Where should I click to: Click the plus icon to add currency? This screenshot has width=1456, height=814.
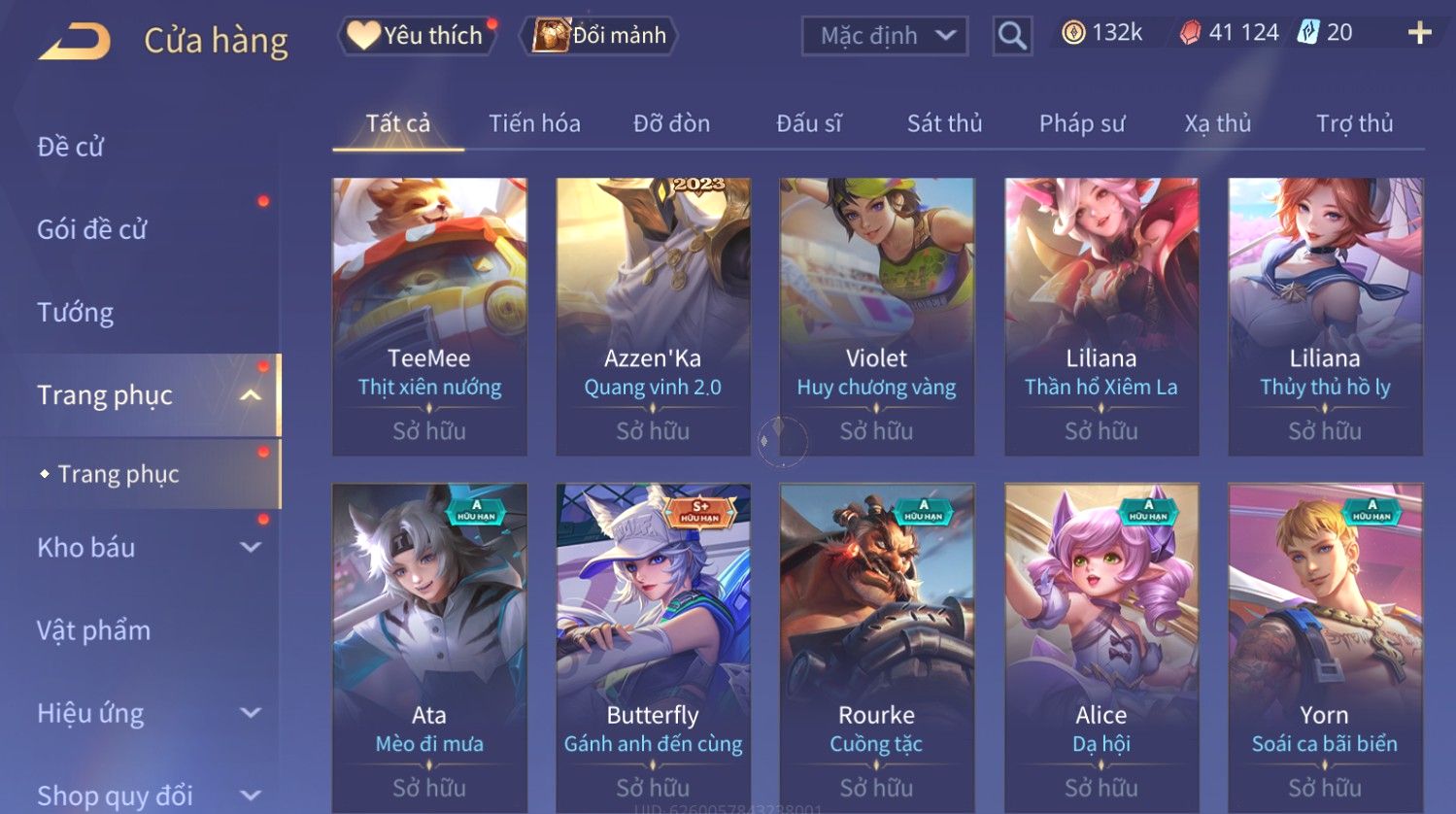(1420, 33)
